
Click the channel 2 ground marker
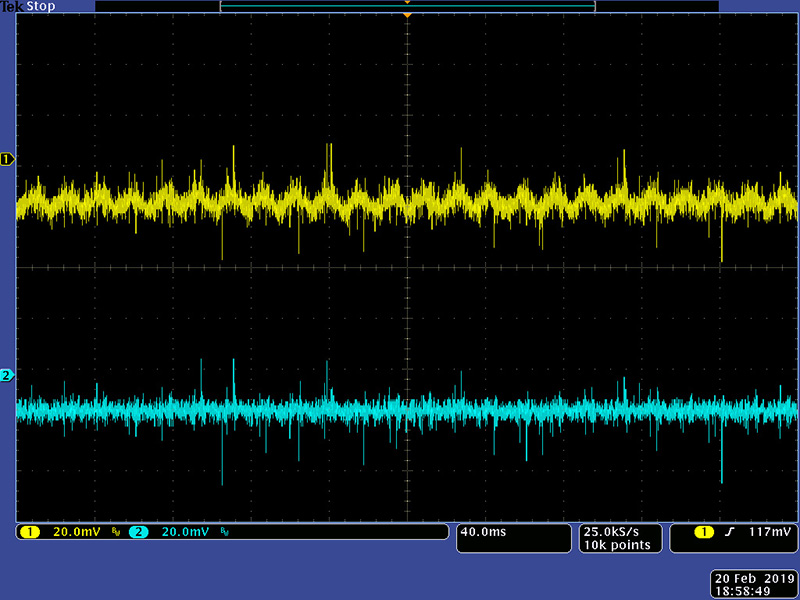[x=7, y=375]
